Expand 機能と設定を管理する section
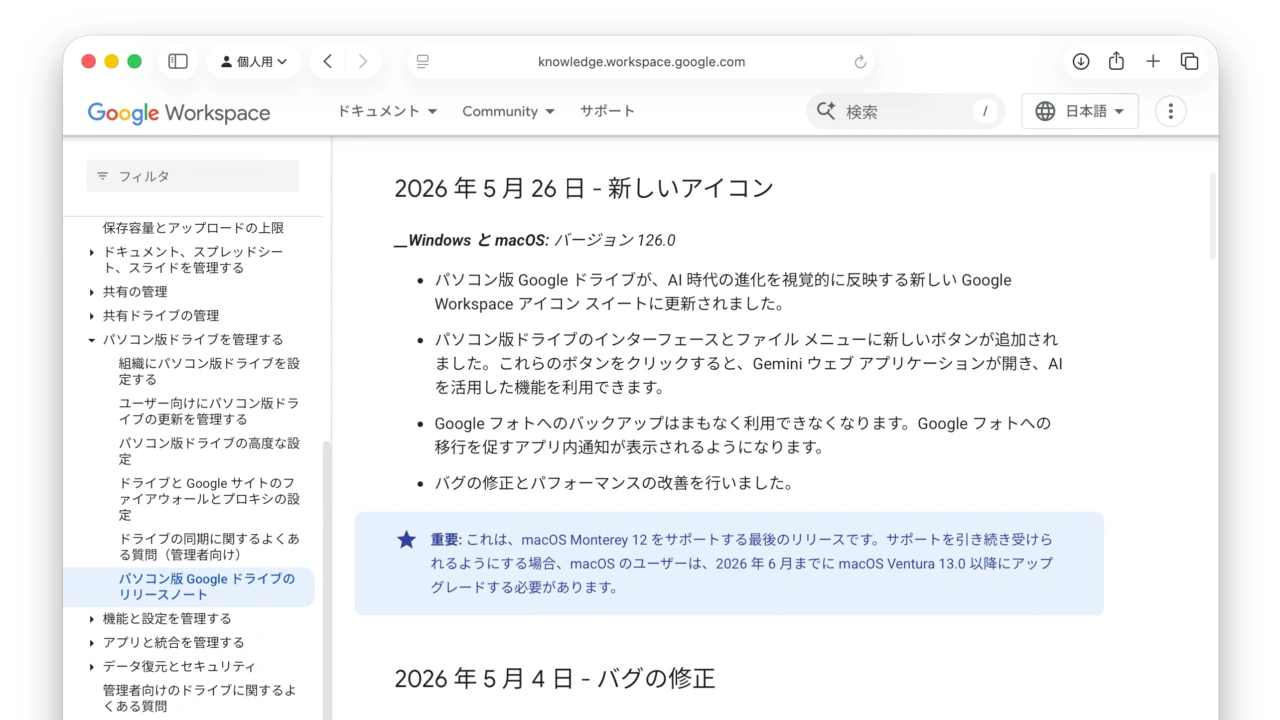The image size is (1280, 720). coord(92,619)
